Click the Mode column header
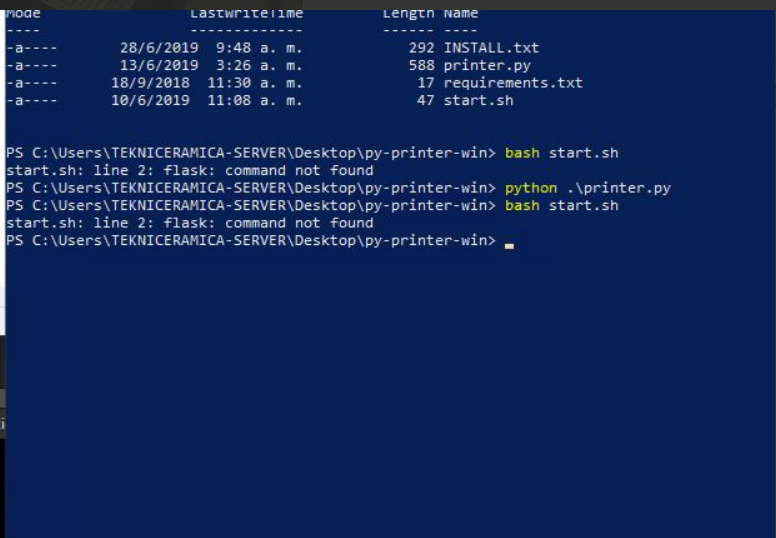 [x=23, y=14]
